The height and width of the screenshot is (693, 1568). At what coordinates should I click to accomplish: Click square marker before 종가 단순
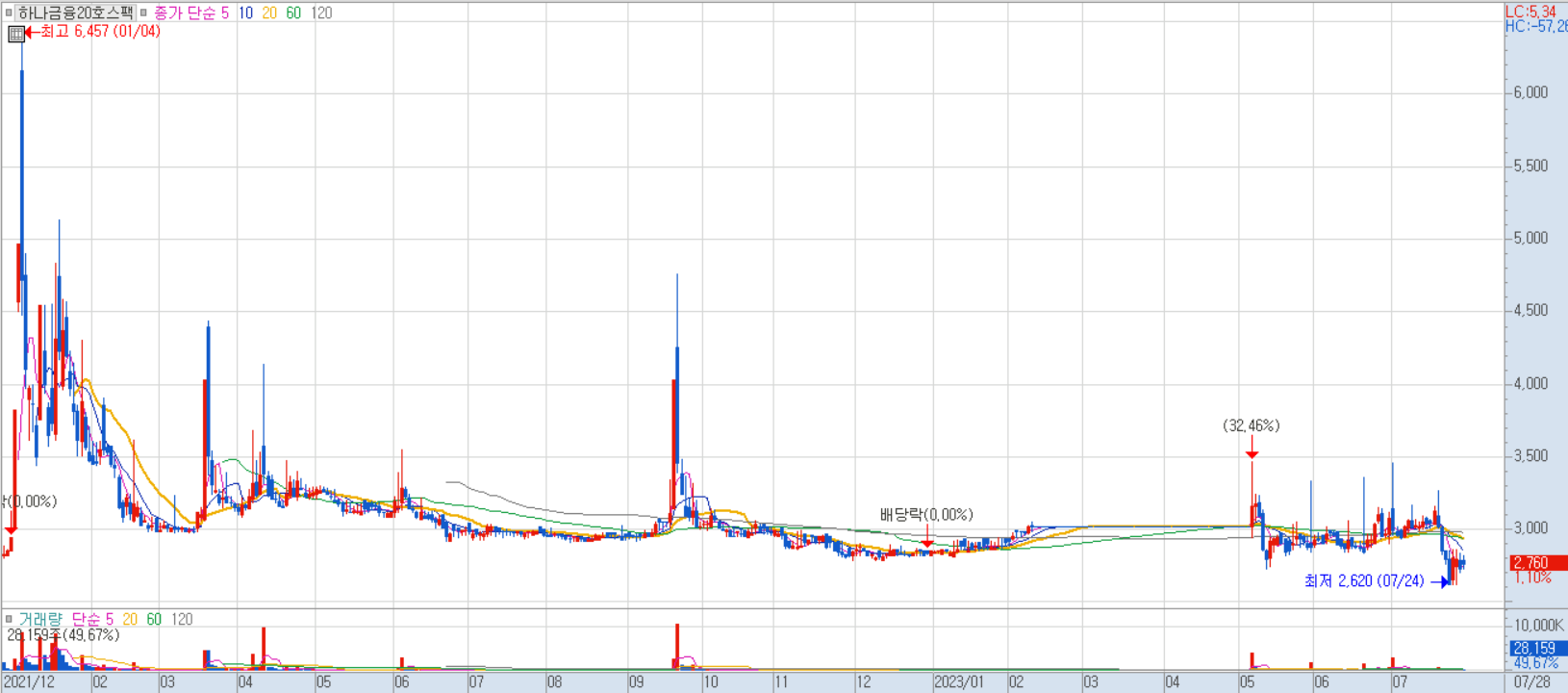click(143, 13)
